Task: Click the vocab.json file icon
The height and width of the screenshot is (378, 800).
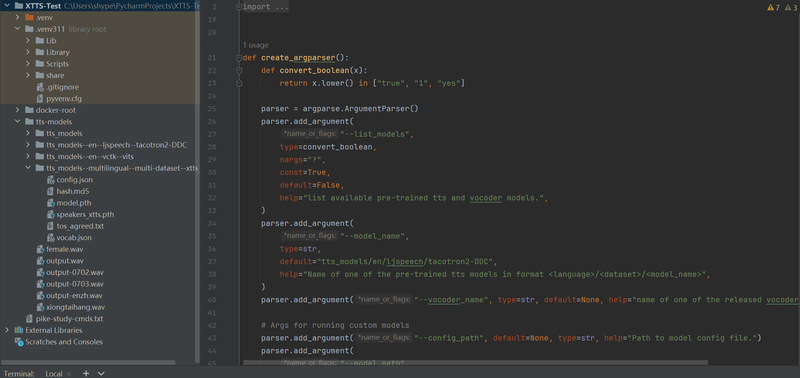Action: coord(51,238)
